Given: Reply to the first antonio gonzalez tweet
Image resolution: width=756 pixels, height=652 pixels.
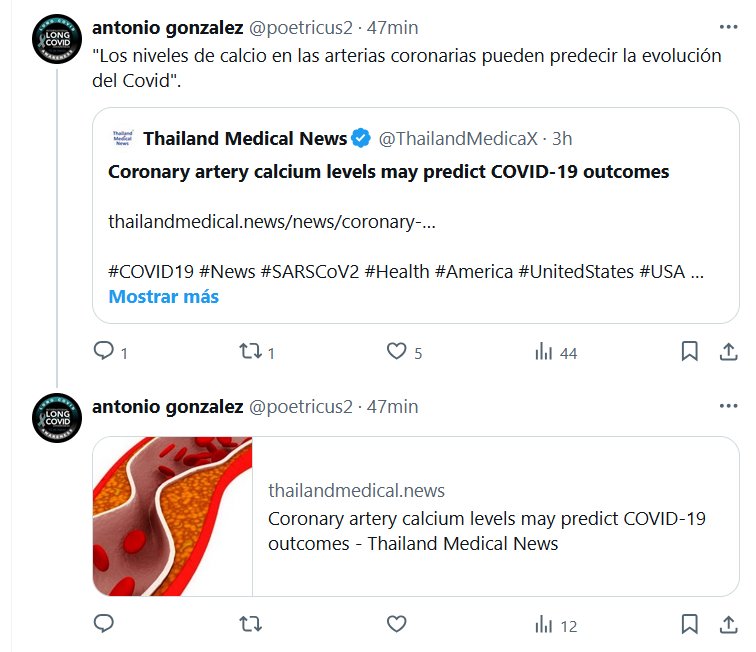Looking at the screenshot, I should (x=104, y=352).
